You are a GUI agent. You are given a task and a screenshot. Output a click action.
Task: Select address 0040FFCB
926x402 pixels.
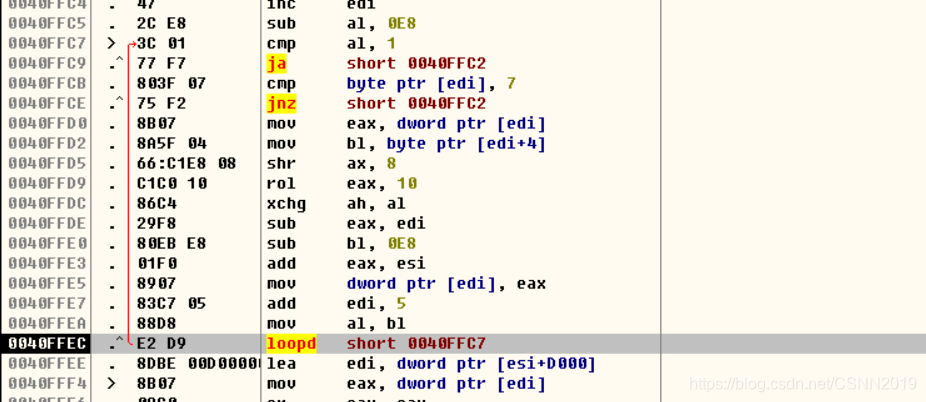(47, 84)
